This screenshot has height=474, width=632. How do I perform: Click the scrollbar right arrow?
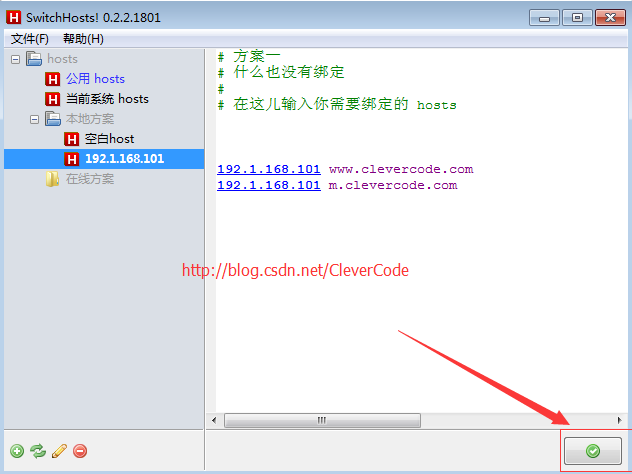(620, 420)
